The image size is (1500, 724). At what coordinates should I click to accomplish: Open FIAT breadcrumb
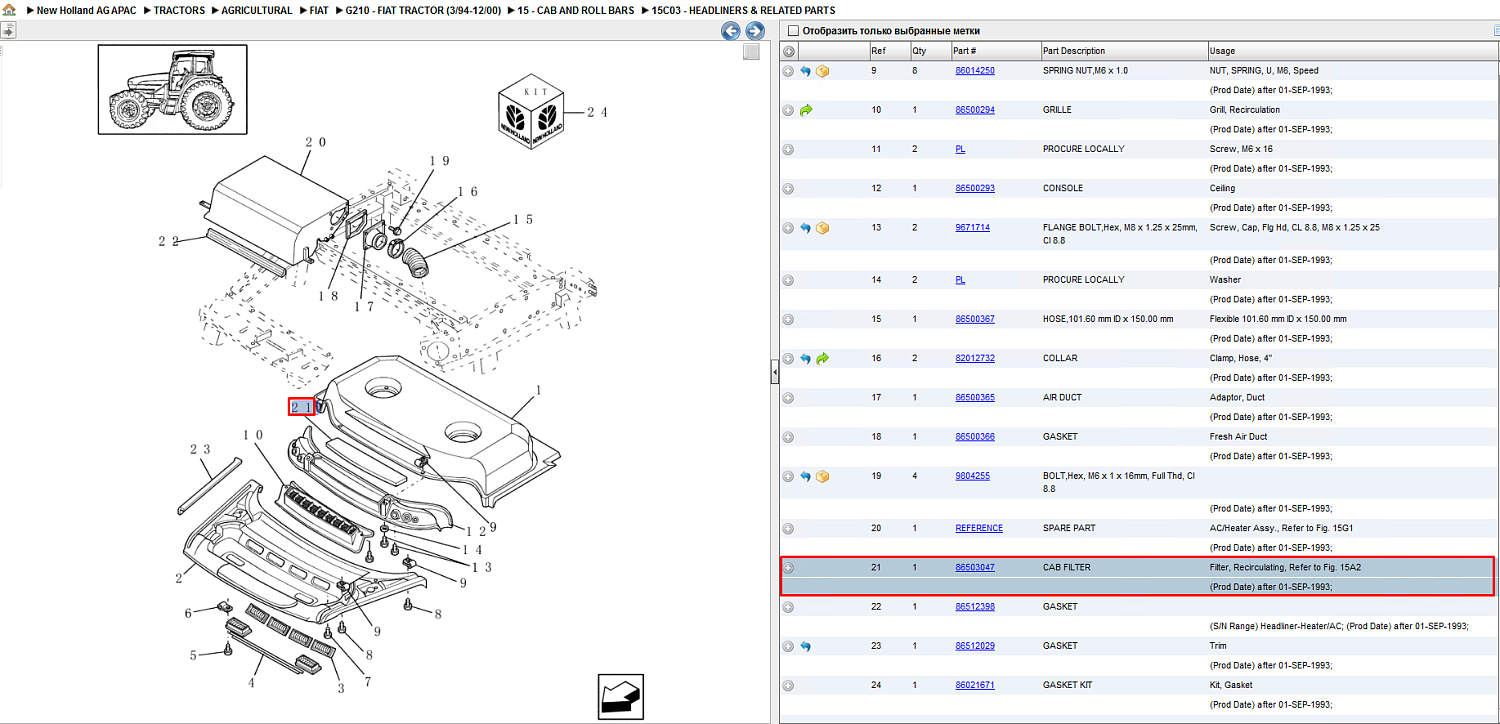pos(319,10)
